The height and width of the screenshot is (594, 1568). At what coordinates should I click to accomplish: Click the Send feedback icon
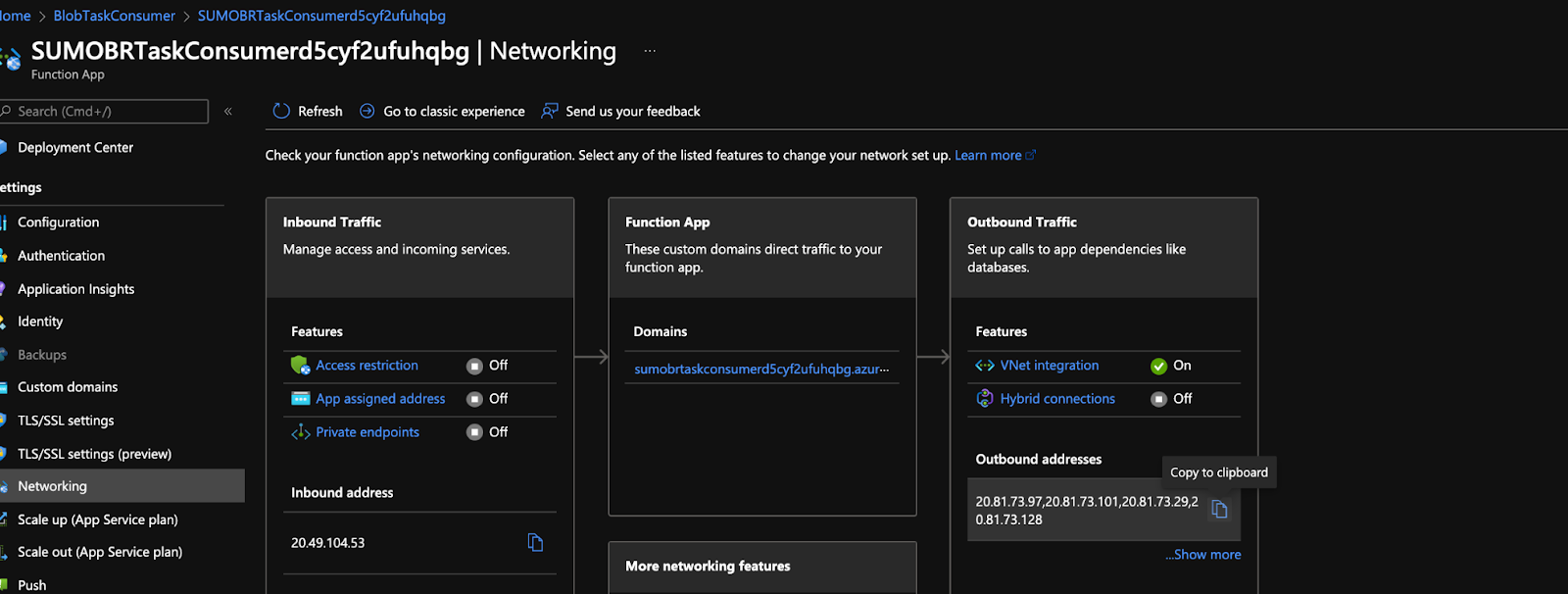[550, 111]
